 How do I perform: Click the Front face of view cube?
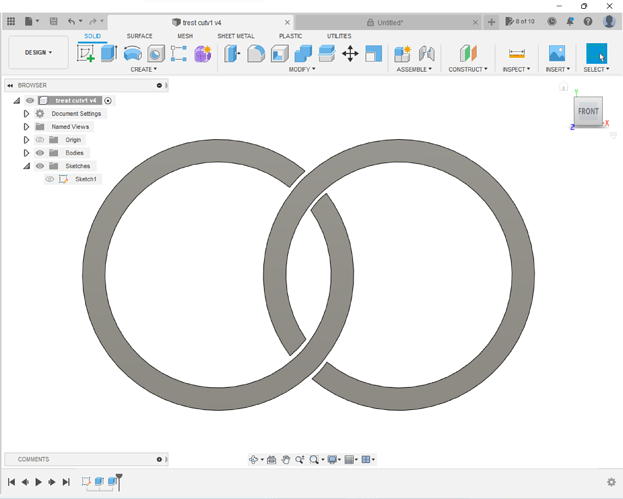[588, 111]
